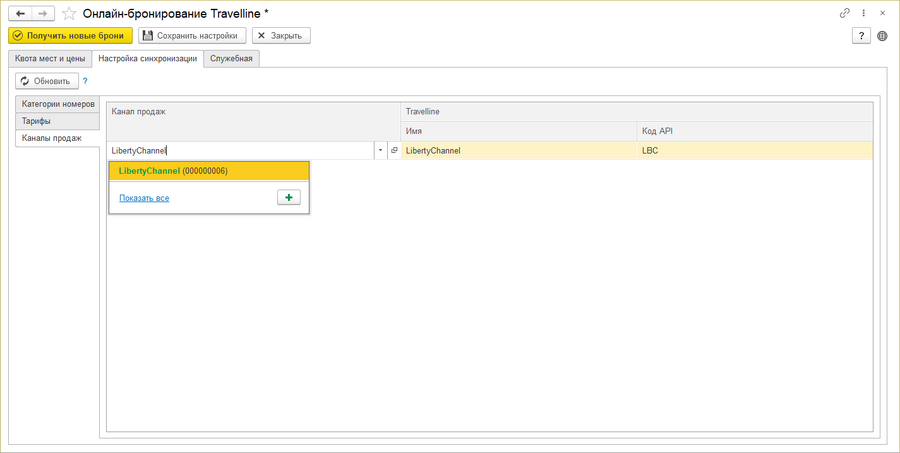Select Настройка синхронизации tab
This screenshot has height=453, width=900.
pos(148,59)
